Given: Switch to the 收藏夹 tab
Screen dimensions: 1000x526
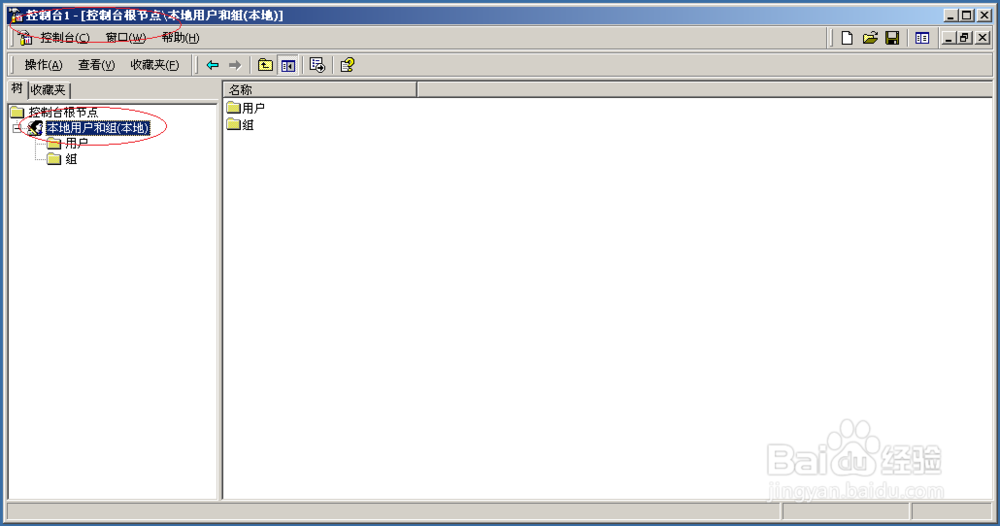Looking at the screenshot, I should pos(48,90).
